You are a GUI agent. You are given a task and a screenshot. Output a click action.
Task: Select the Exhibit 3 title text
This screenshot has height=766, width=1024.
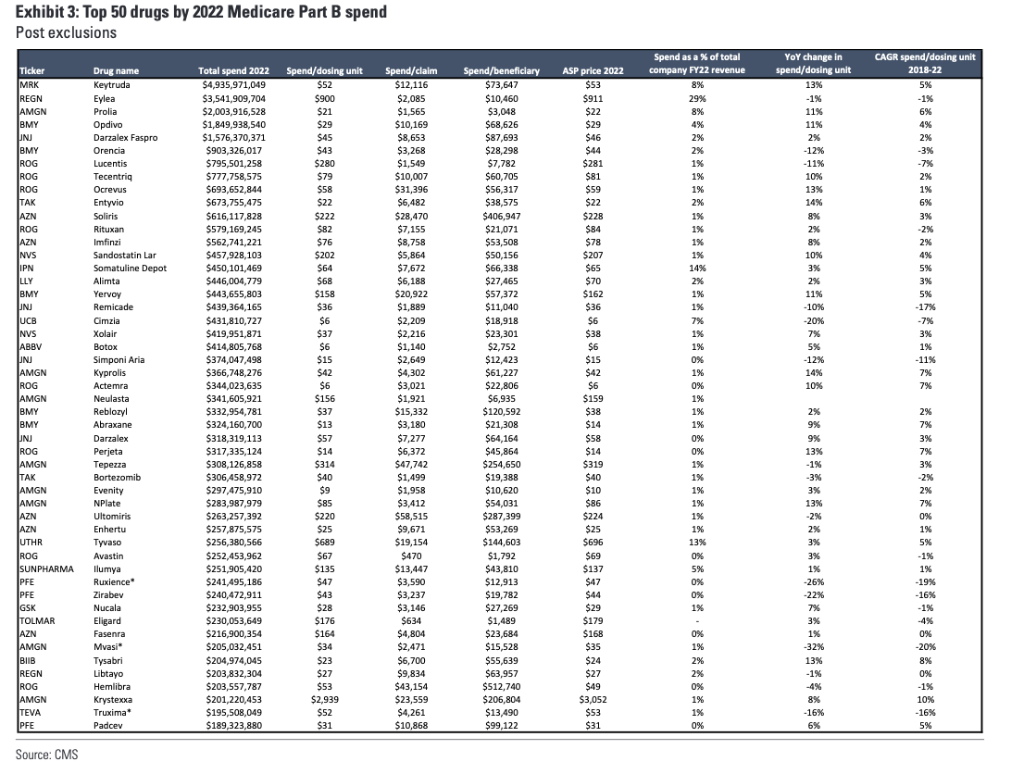[201, 12]
